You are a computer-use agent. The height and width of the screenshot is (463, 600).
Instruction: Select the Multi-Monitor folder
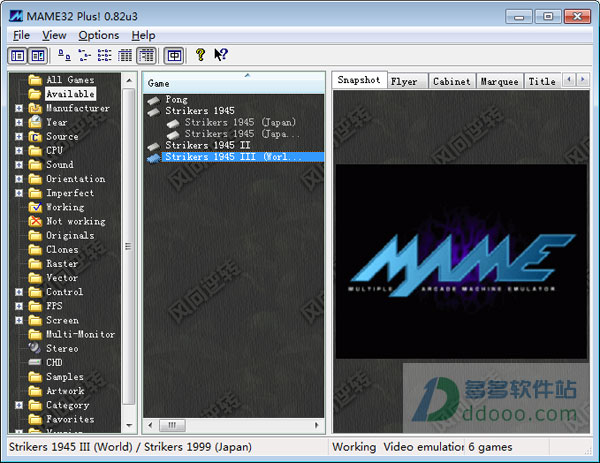pyautogui.click(x=81, y=334)
